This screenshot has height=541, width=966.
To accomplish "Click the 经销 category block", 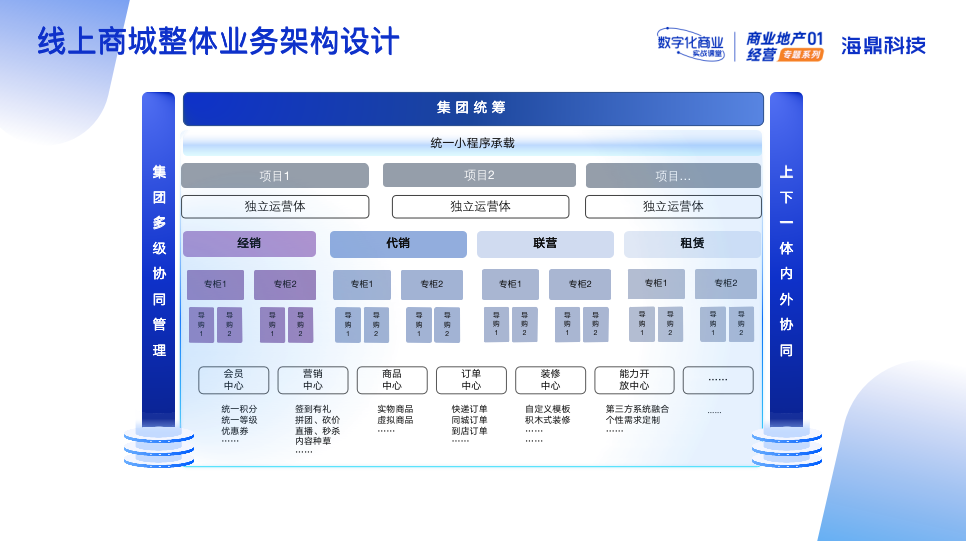I will coord(249,244).
